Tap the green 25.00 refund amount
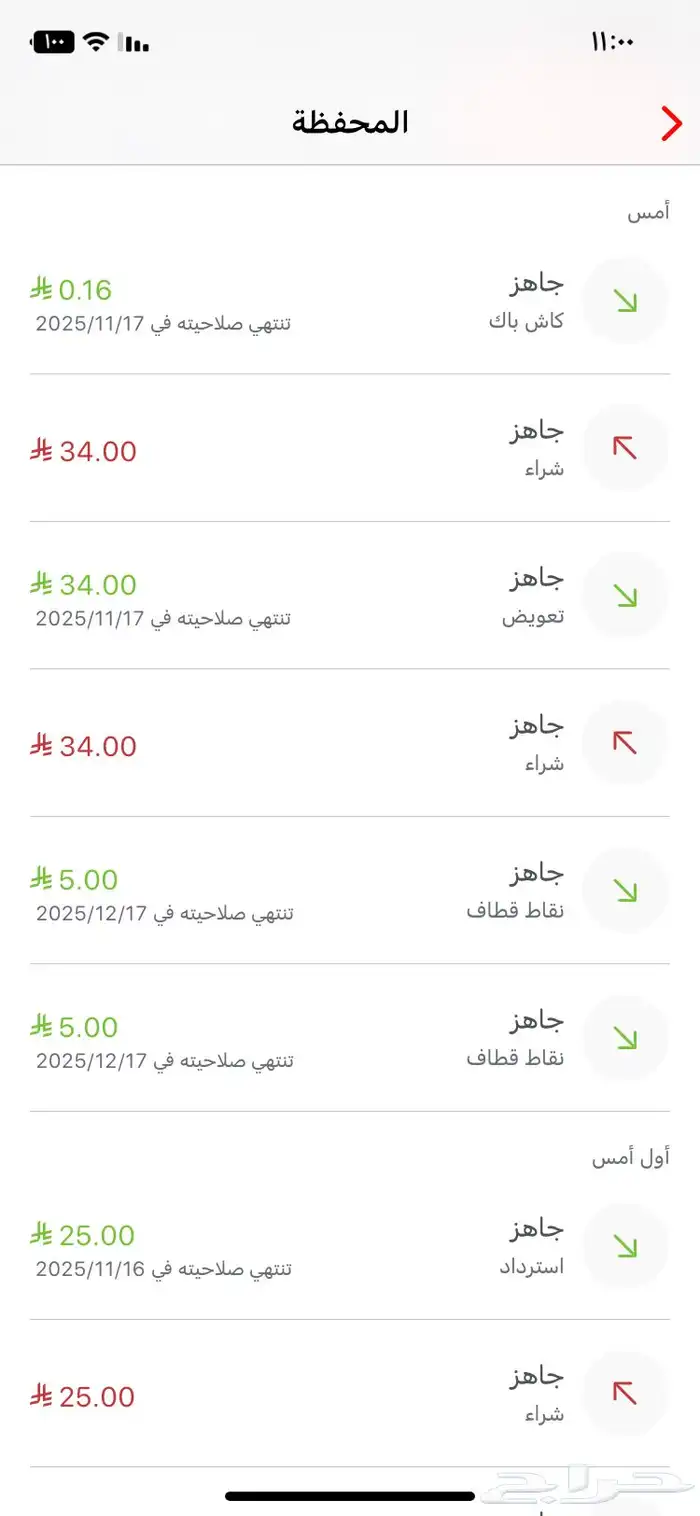 pyautogui.click(x=83, y=1235)
